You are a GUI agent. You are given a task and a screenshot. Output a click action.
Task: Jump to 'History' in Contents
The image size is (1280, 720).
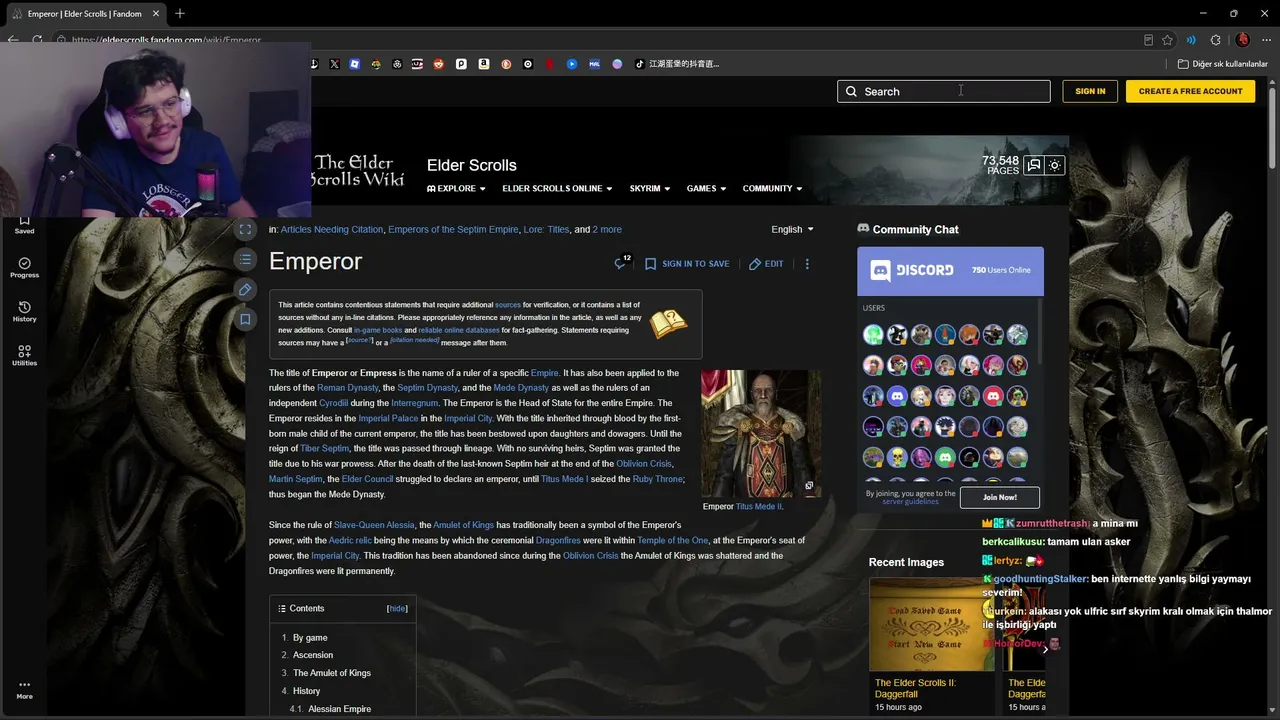pos(307,691)
